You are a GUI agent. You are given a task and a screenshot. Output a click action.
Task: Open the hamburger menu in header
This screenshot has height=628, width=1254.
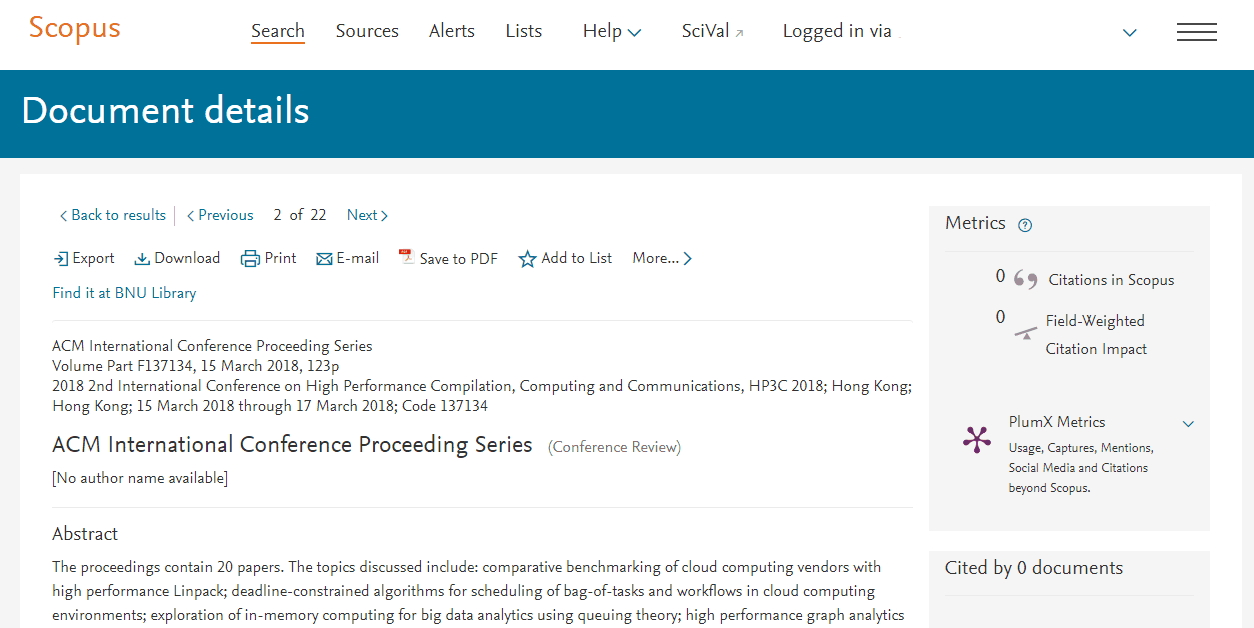[x=1196, y=32]
